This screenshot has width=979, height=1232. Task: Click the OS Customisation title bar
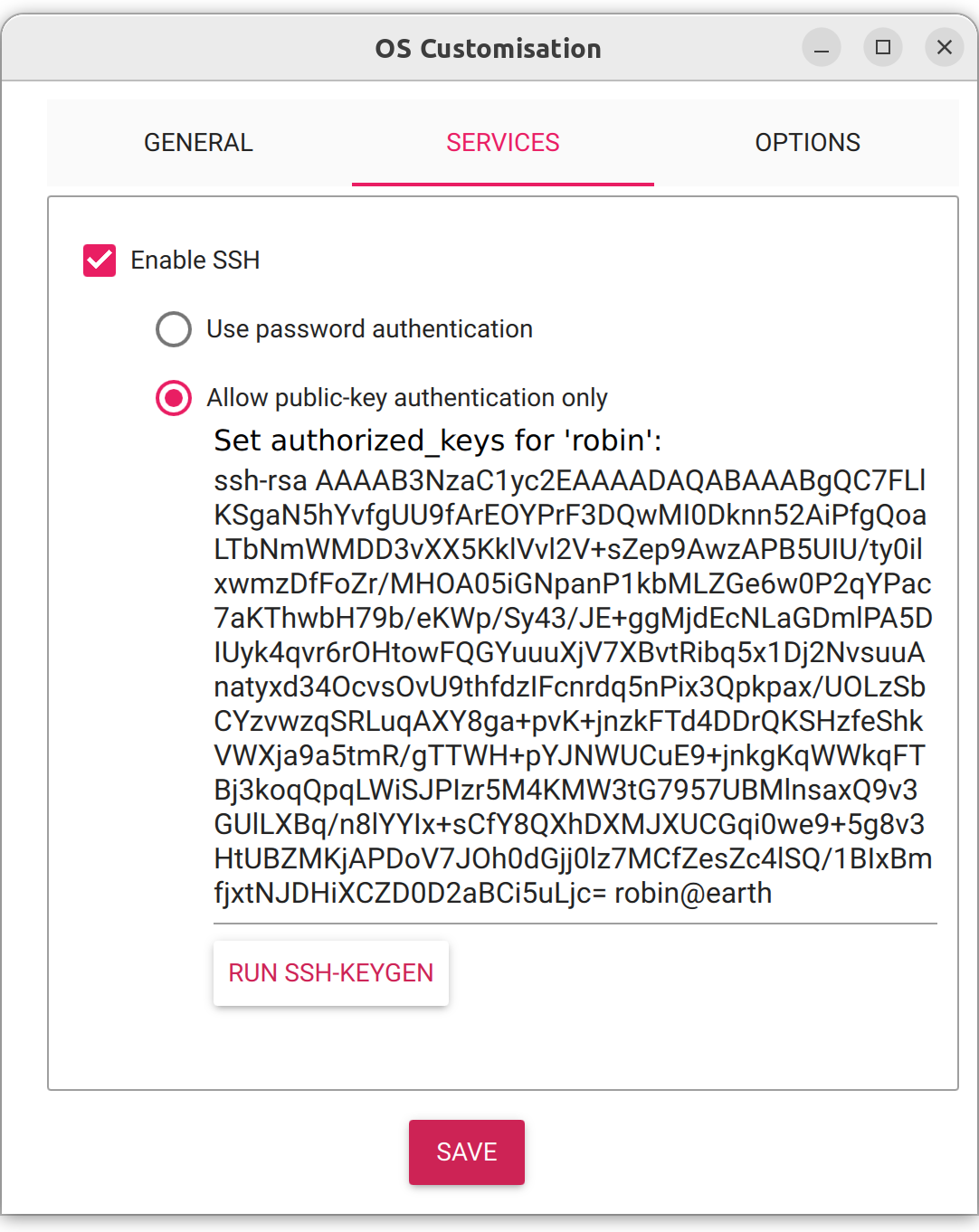pos(489,48)
